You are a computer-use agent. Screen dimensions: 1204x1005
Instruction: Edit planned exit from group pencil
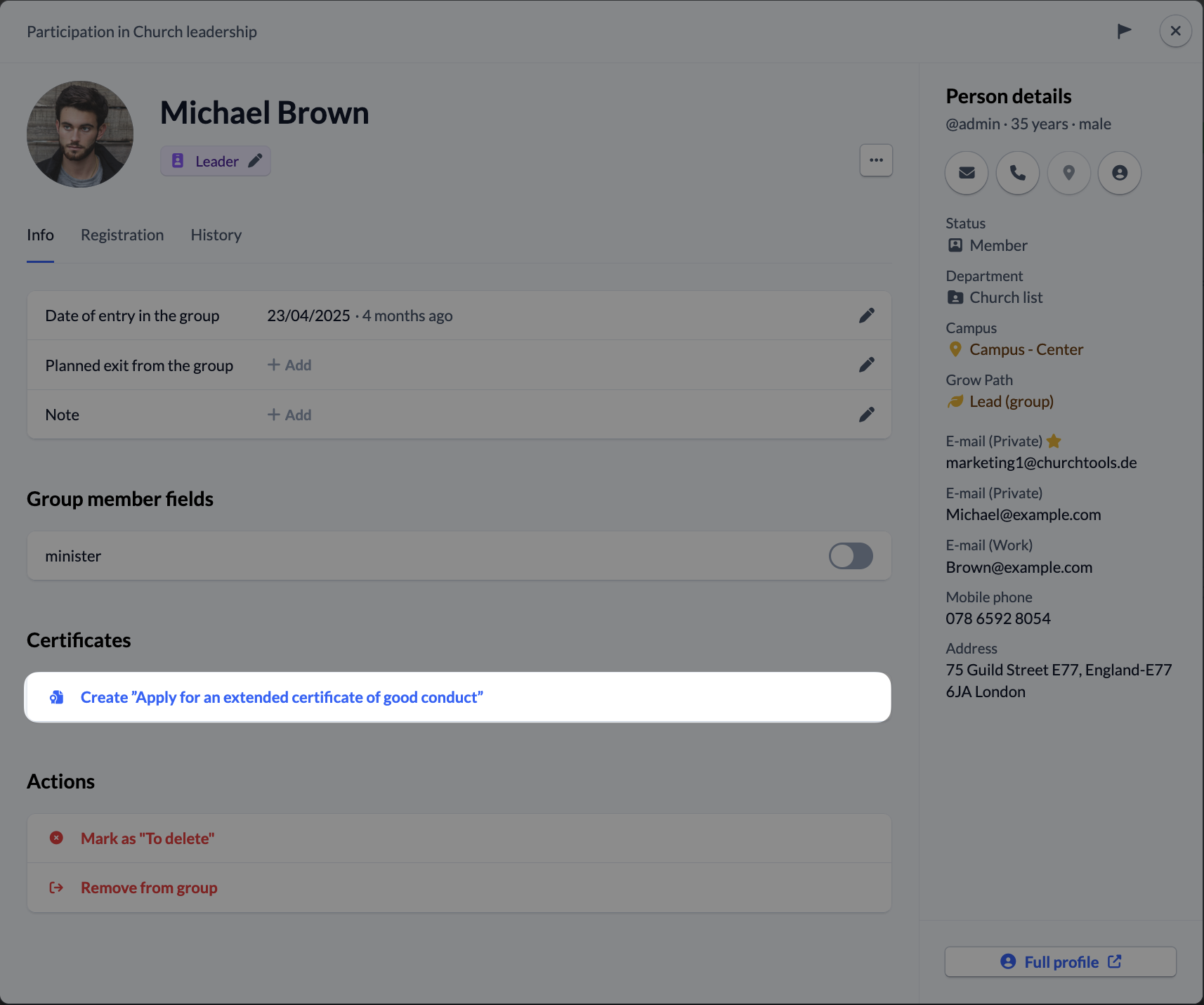[x=867, y=365]
